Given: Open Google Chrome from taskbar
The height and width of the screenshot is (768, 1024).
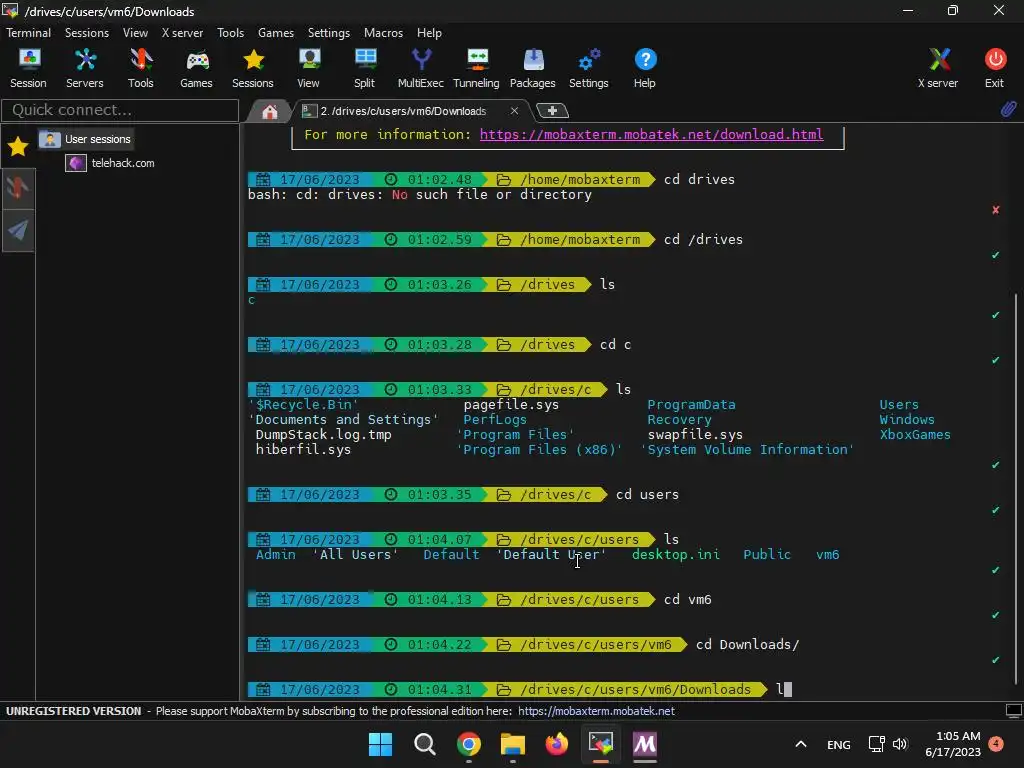Looking at the screenshot, I should pyautogui.click(x=468, y=744).
